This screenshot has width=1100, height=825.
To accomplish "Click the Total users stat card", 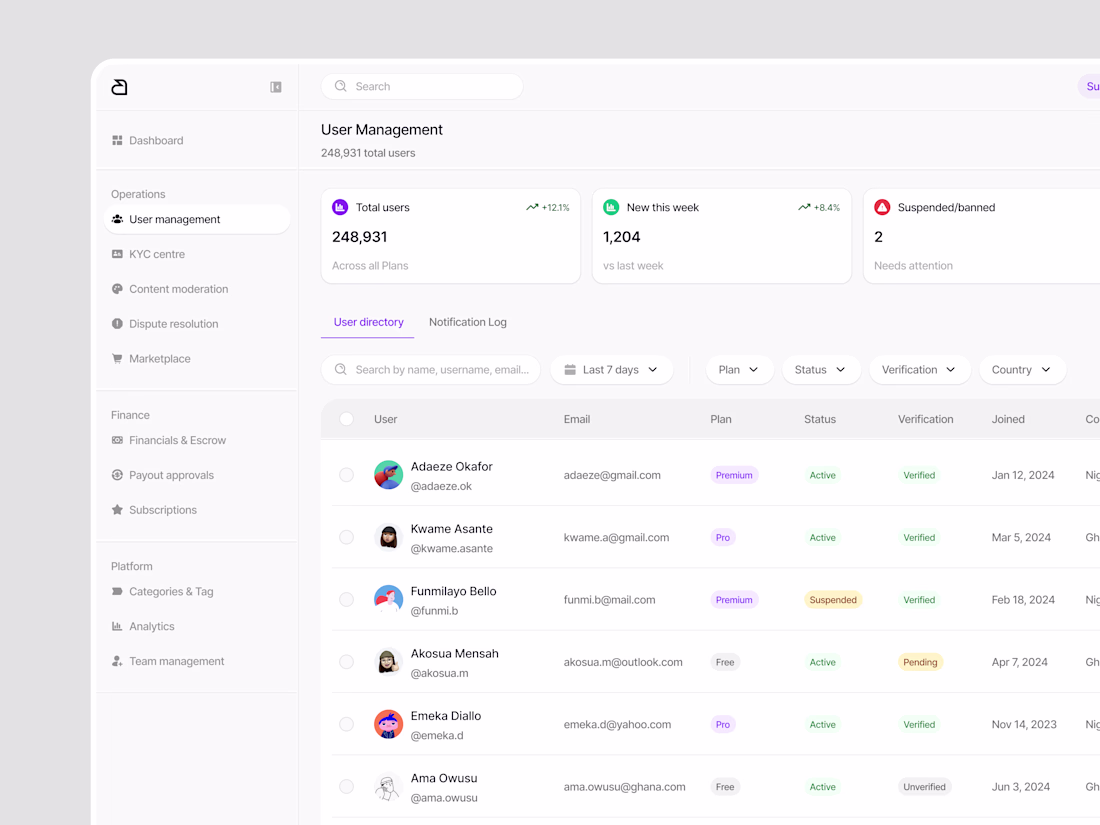I will point(450,236).
